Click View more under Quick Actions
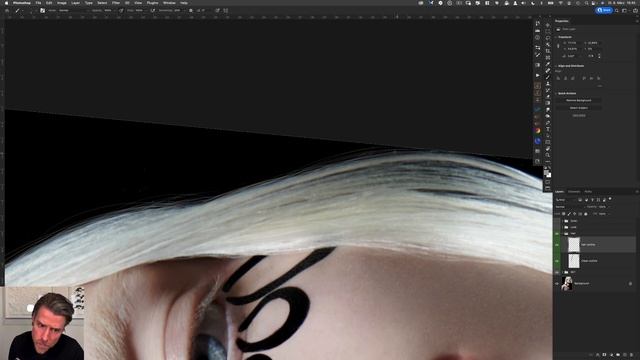 point(579,116)
